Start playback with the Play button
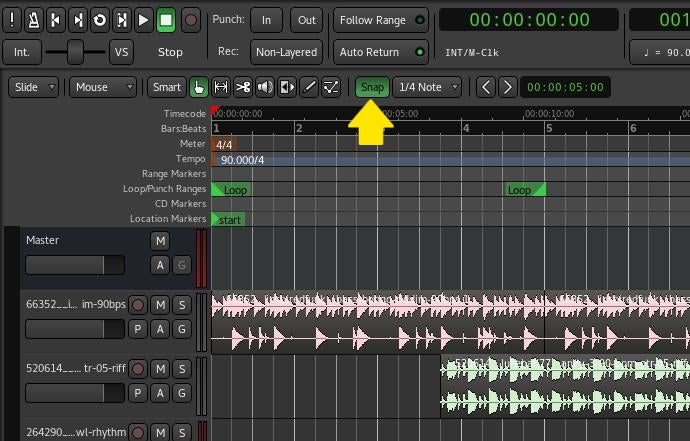Image resolution: width=690 pixels, height=441 pixels. pyautogui.click(x=144, y=19)
